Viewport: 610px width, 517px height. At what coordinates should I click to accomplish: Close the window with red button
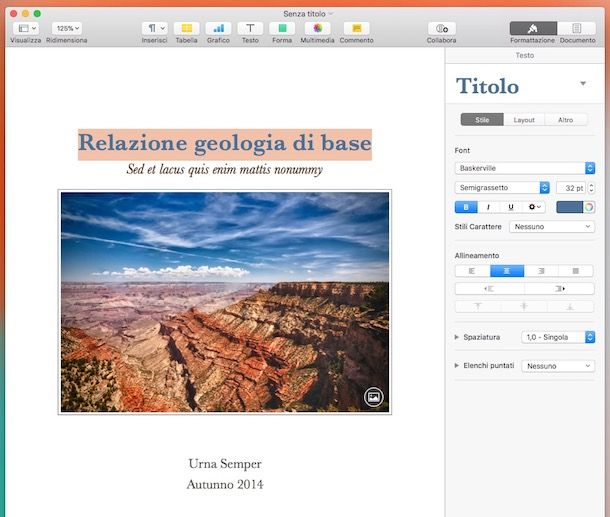(14, 14)
